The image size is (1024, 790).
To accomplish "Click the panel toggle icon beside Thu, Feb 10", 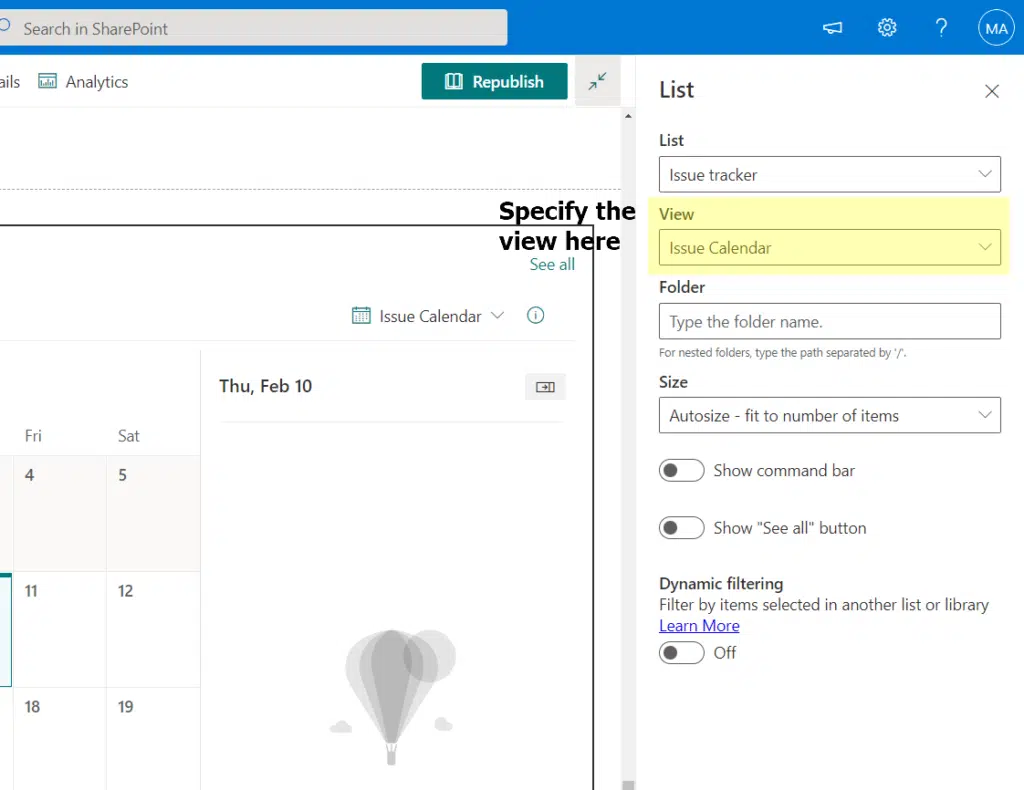I will (x=545, y=387).
